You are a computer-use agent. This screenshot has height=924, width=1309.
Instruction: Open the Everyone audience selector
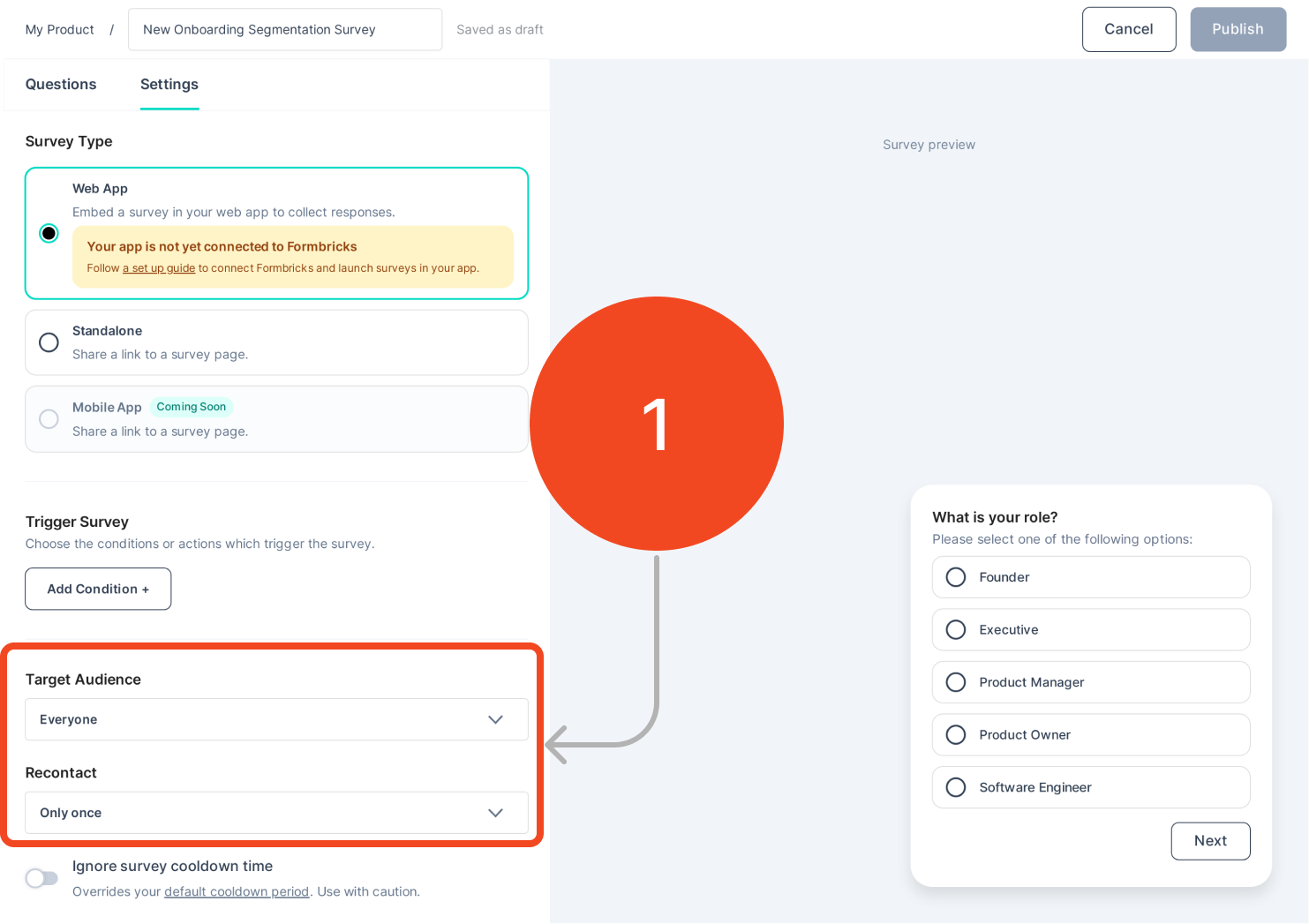pyautogui.click(x=276, y=719)
